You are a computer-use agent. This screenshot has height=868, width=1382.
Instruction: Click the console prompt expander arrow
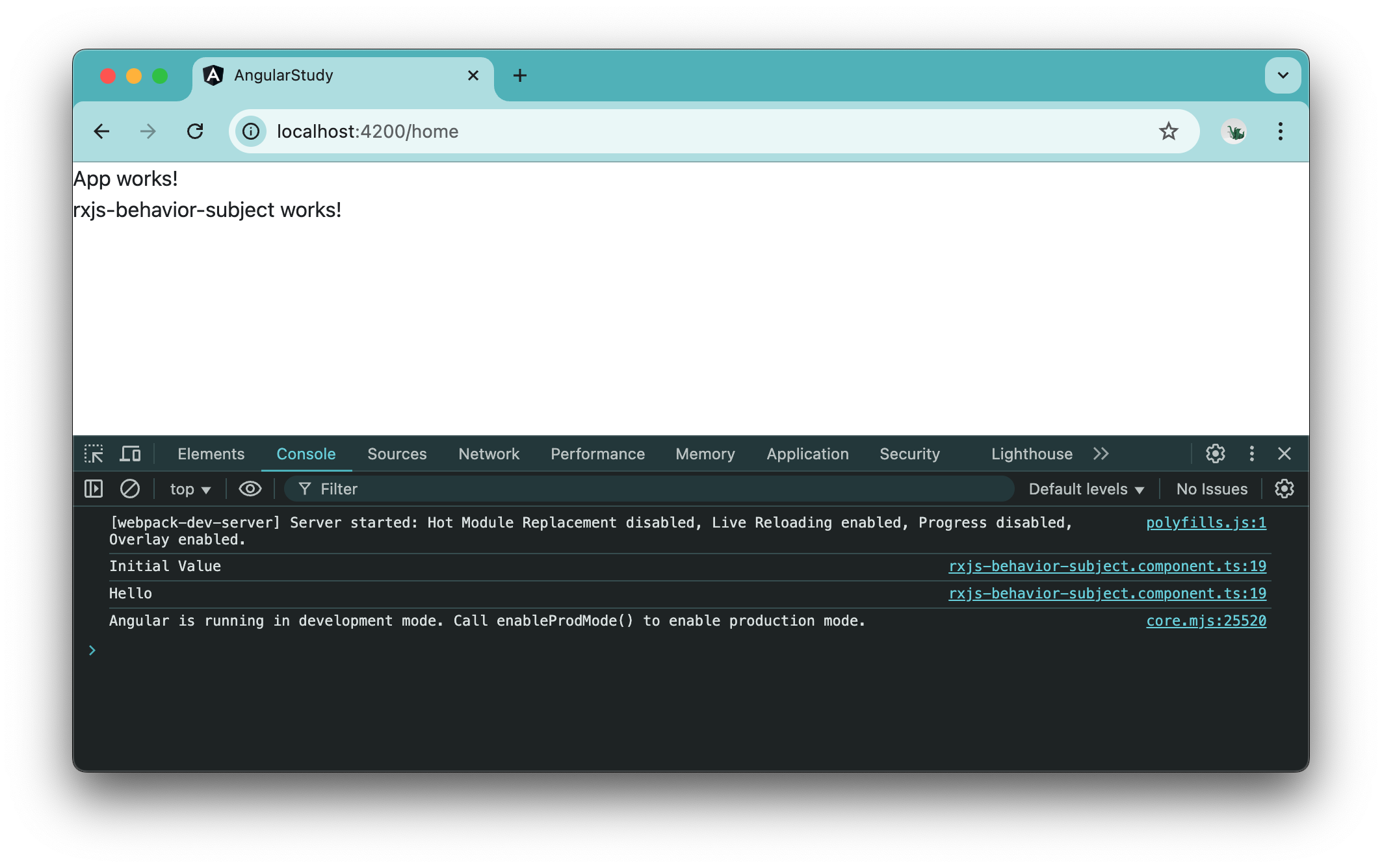coord(92,649)
